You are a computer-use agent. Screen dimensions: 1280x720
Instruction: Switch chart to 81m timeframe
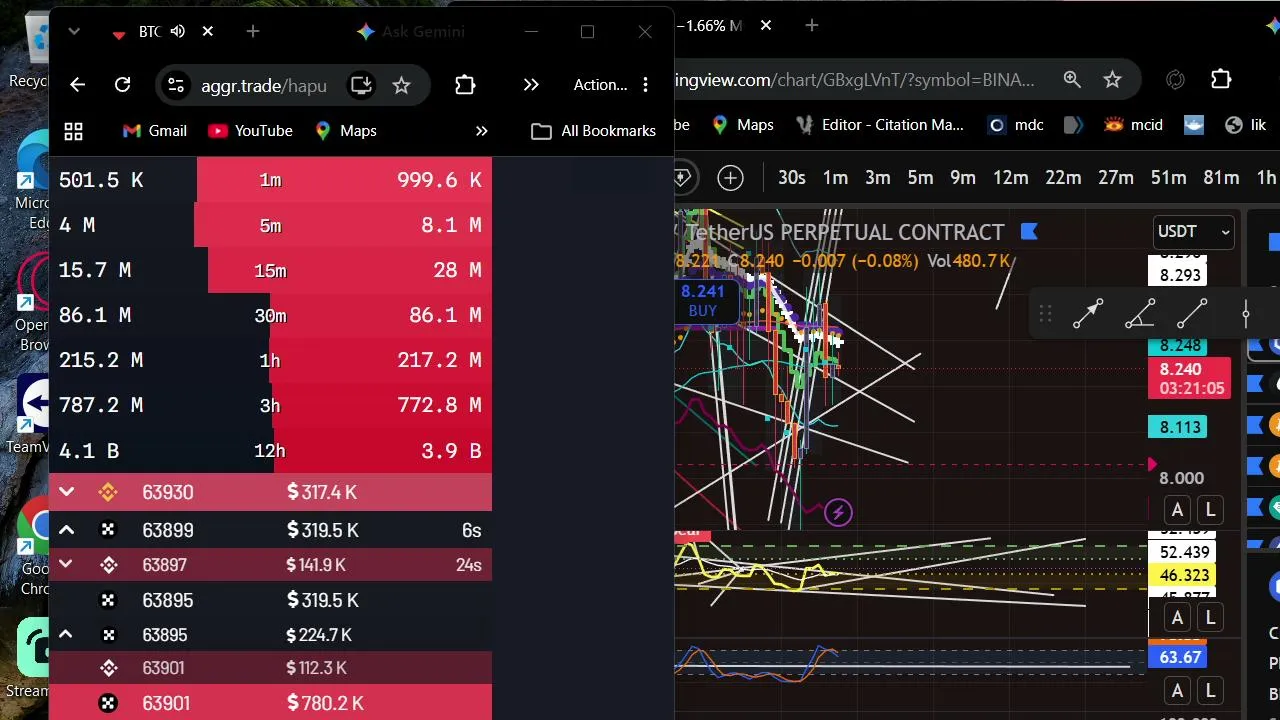[1221, 178]
